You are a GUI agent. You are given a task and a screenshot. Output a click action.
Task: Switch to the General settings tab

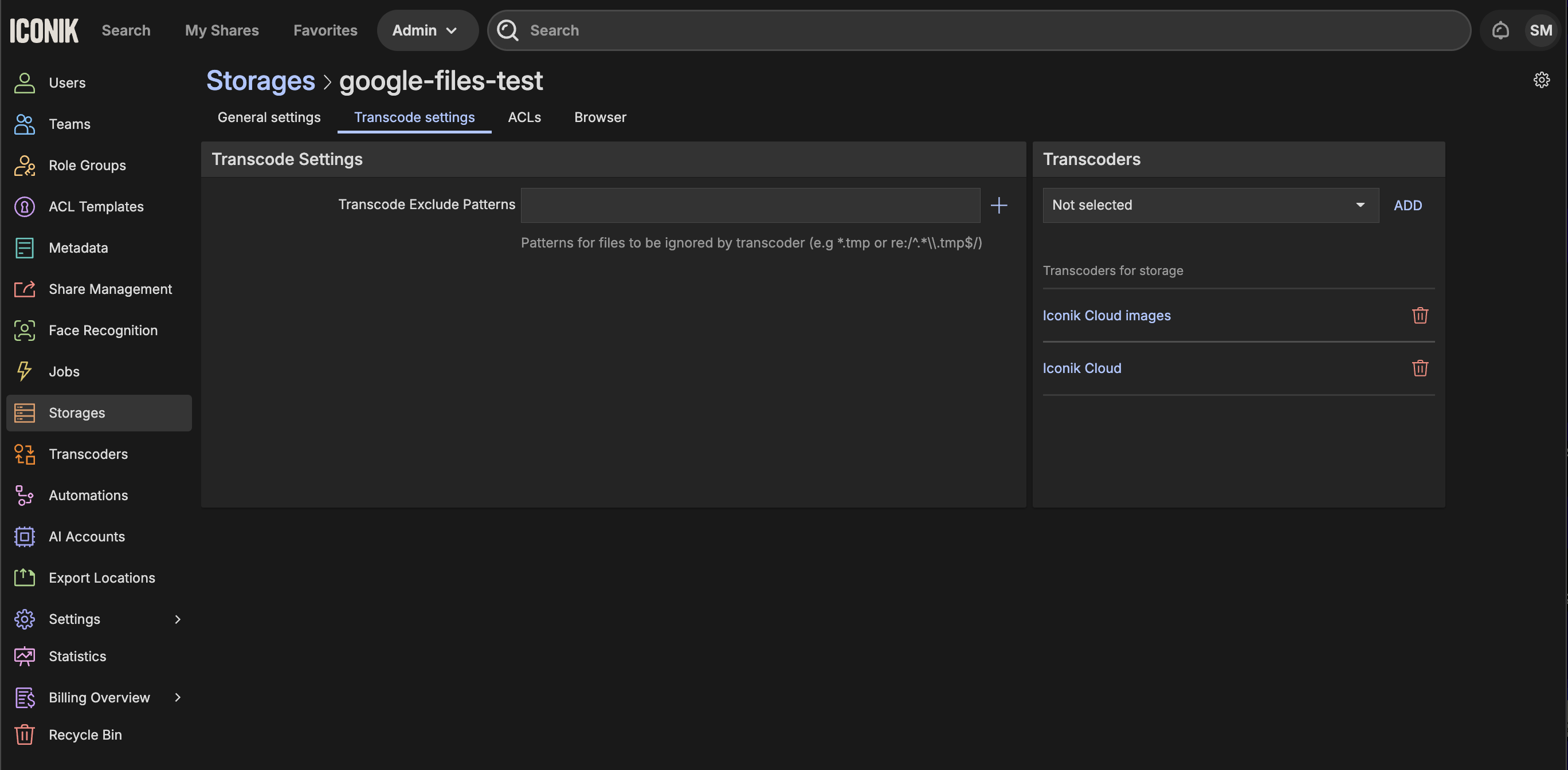tap(269, 117)
